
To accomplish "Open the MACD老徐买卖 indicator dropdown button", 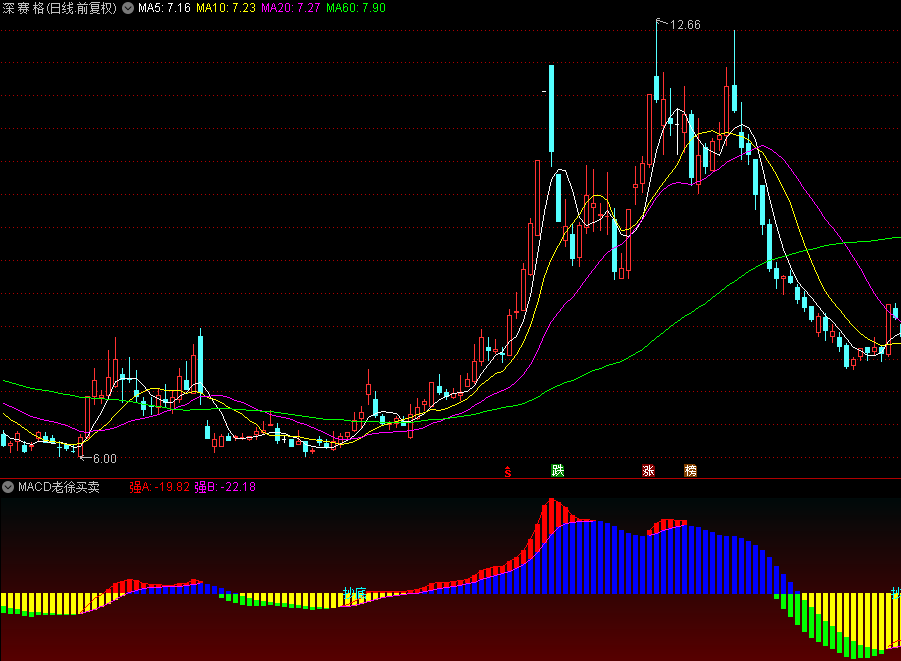I will click(8, 487).
